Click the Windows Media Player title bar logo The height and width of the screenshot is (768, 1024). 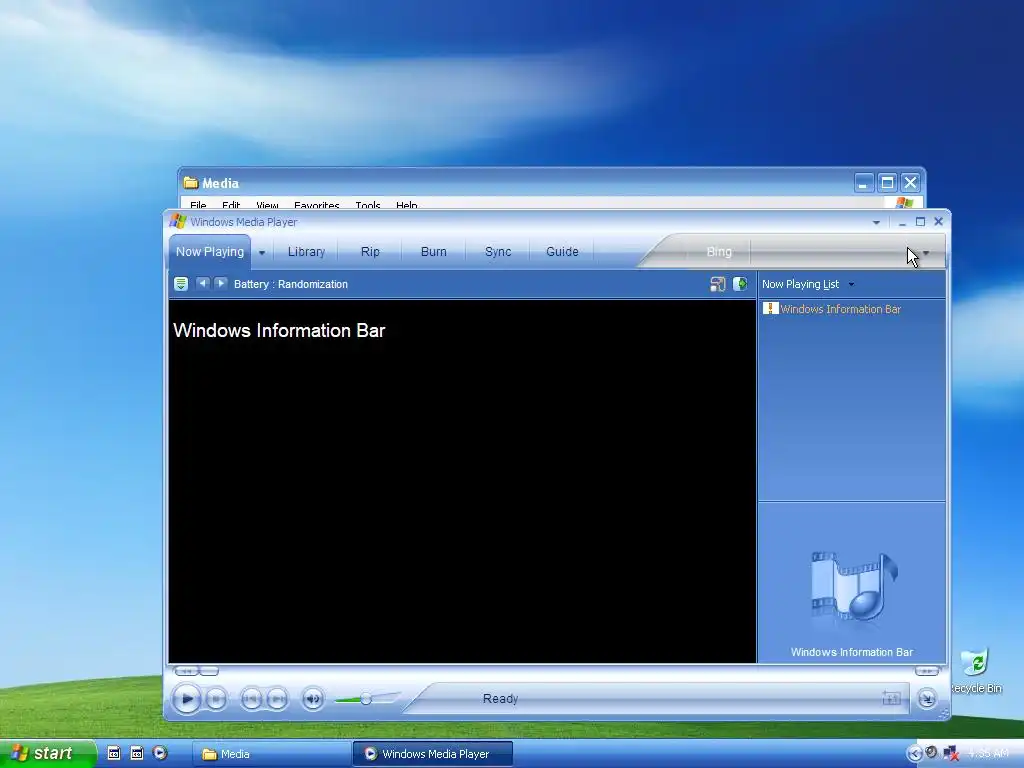click(178, 221)
